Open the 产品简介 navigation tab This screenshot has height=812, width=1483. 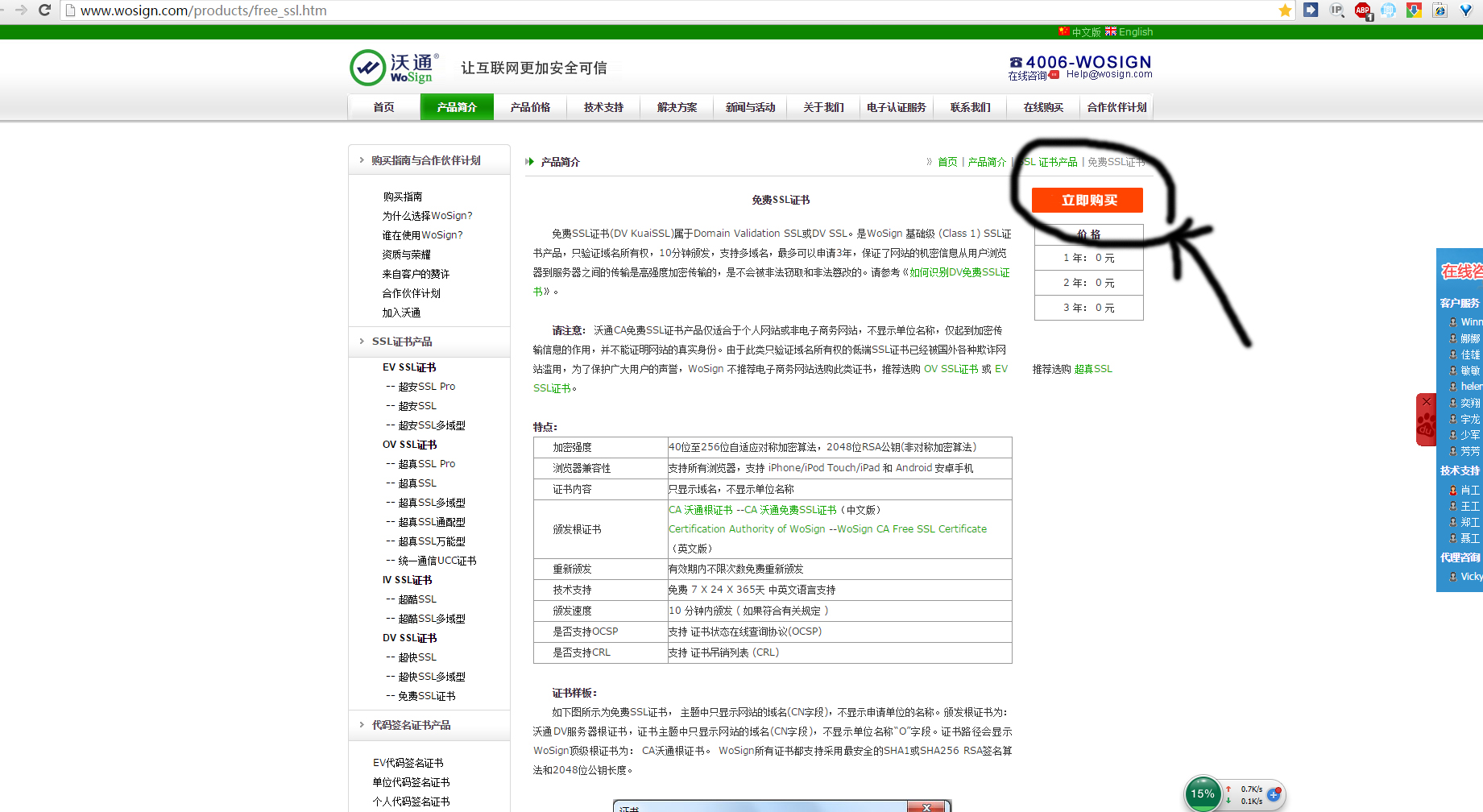[457, 107]
